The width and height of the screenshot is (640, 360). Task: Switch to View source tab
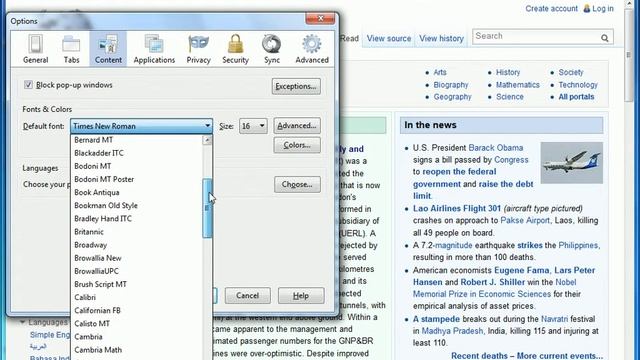click(389, 38)
